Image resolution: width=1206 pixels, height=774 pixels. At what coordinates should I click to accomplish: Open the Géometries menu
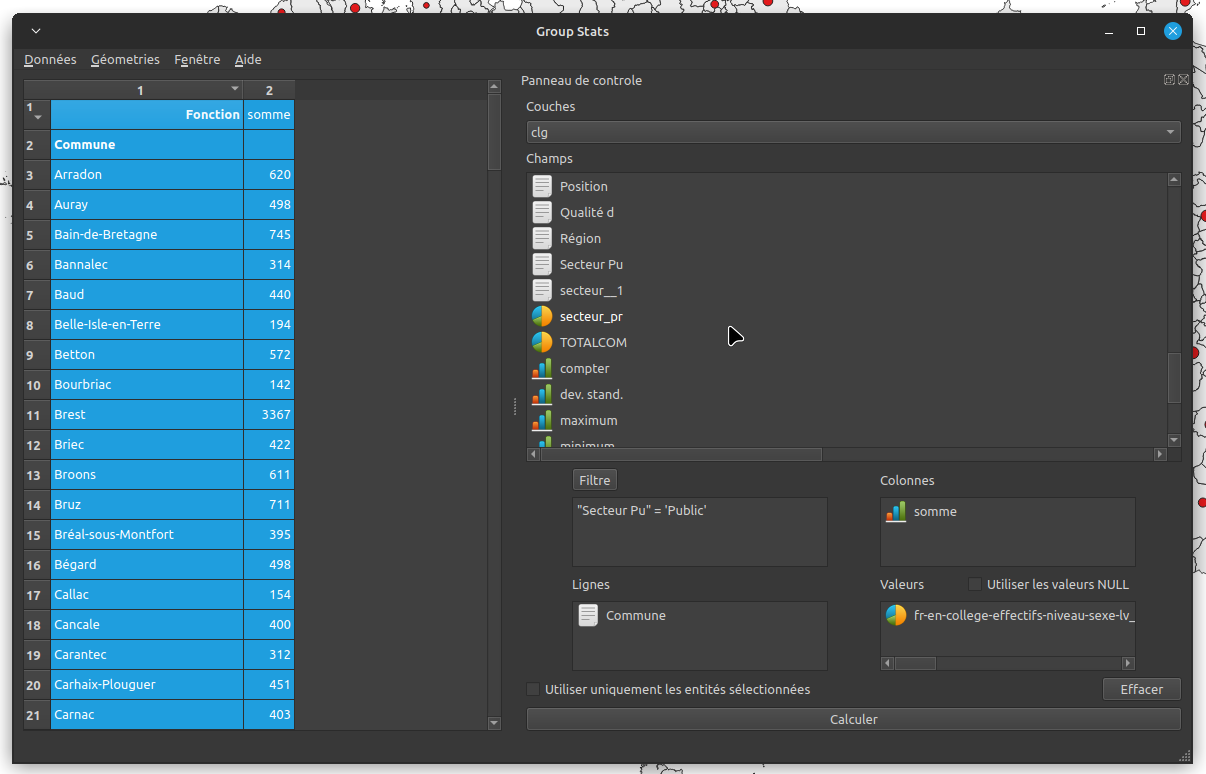coord(125,60)
